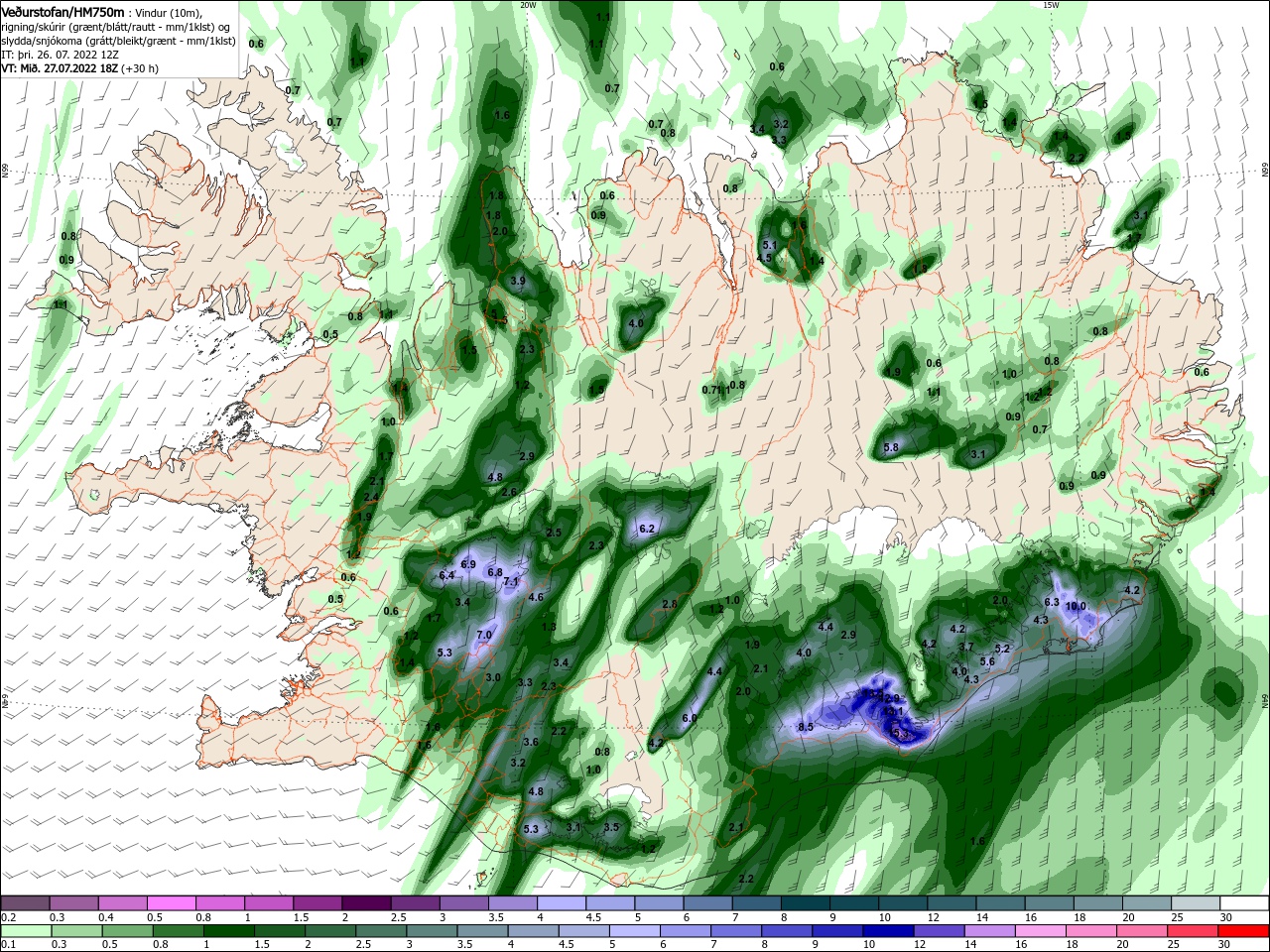
Task: Click the 5.1 precipitation value on the map
Action: point(769,244)
